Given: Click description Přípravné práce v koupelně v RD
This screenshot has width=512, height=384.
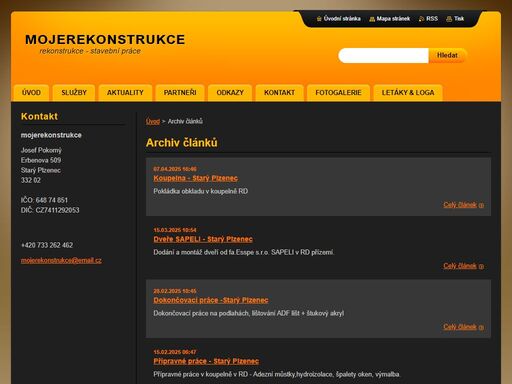Looking at the screenshot, I should (x=277, y=374).
